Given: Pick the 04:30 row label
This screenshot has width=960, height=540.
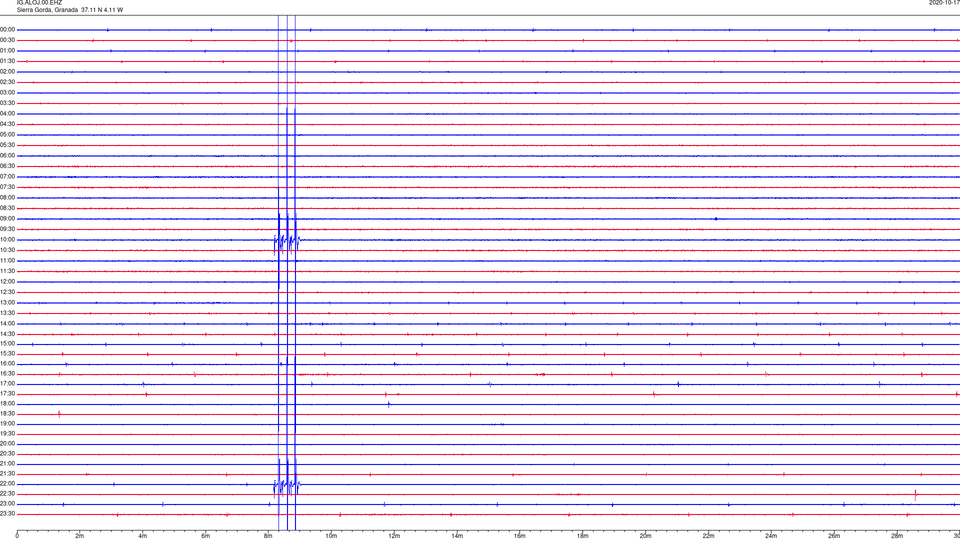Looking at the screenshot, I should pyautogui.click(x=7, y=124).
